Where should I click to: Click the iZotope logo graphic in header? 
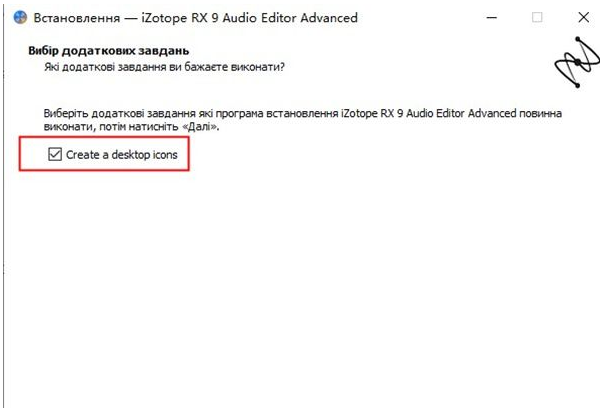pyautogui.click(x=577, y=62)
